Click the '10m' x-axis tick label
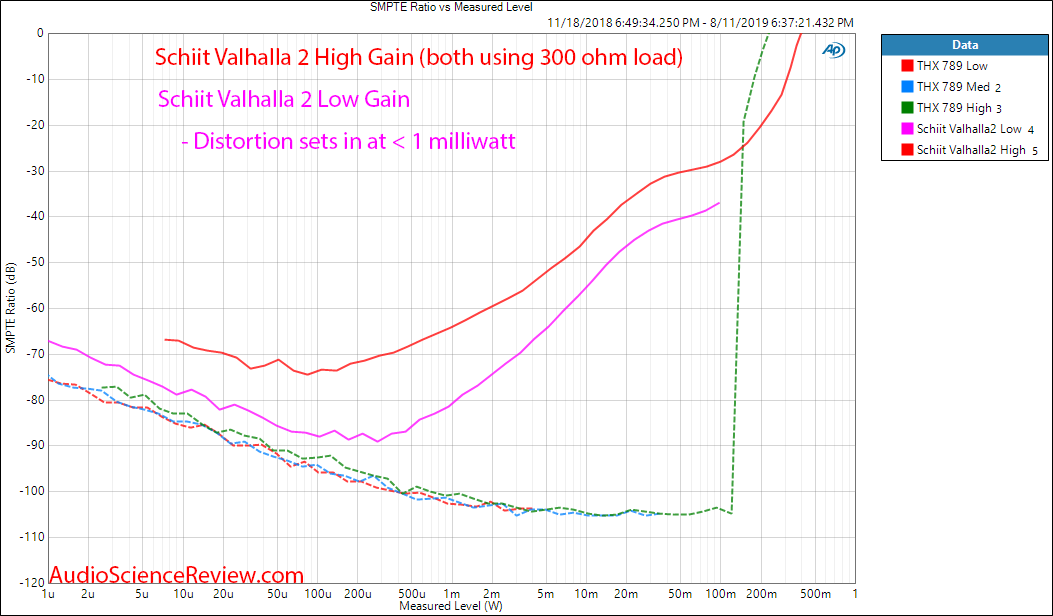 click(x=586, y=595)
